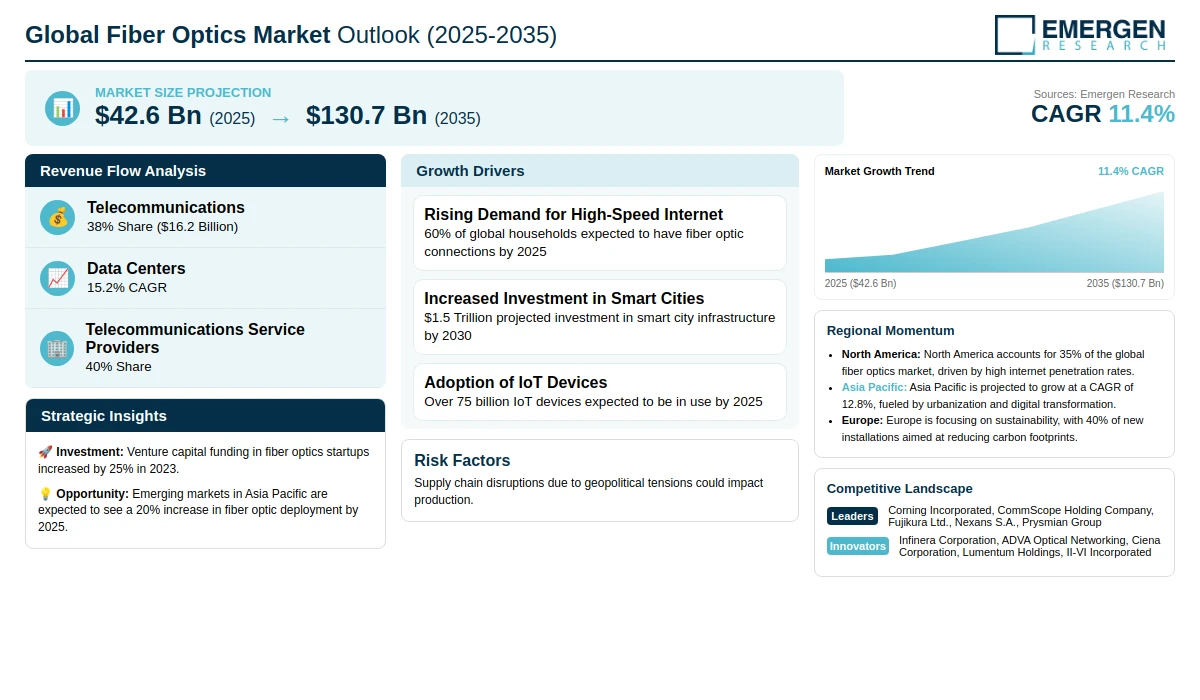Viewport: 1200px width, 700px height.
Task: Click the rocket icon beside Investment
Action: pos(45,452)
